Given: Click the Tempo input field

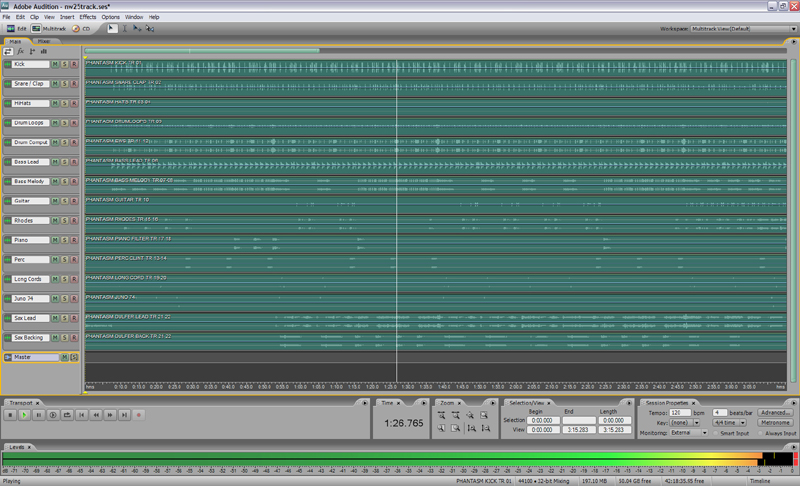Looking at the screenshot, I should [x=680, y=413].
